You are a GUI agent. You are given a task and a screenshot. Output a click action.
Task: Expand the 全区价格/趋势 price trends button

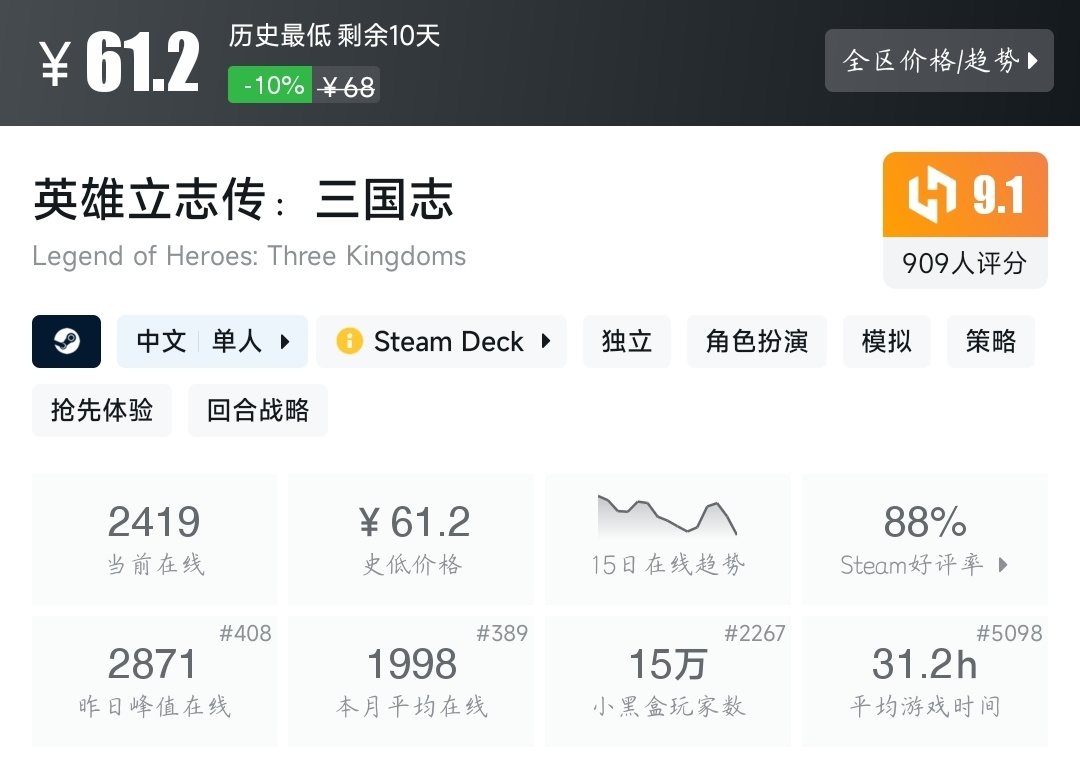(939, 61)
